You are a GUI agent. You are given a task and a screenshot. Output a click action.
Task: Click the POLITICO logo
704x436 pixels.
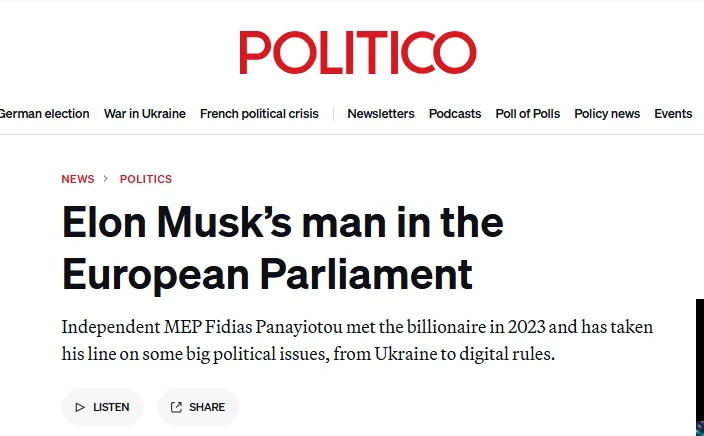357,53
